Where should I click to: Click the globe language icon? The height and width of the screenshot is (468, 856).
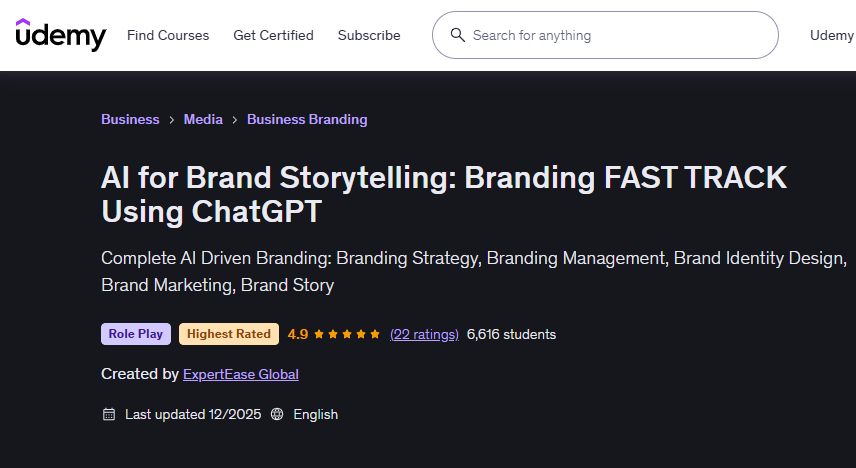click(277, 414)
